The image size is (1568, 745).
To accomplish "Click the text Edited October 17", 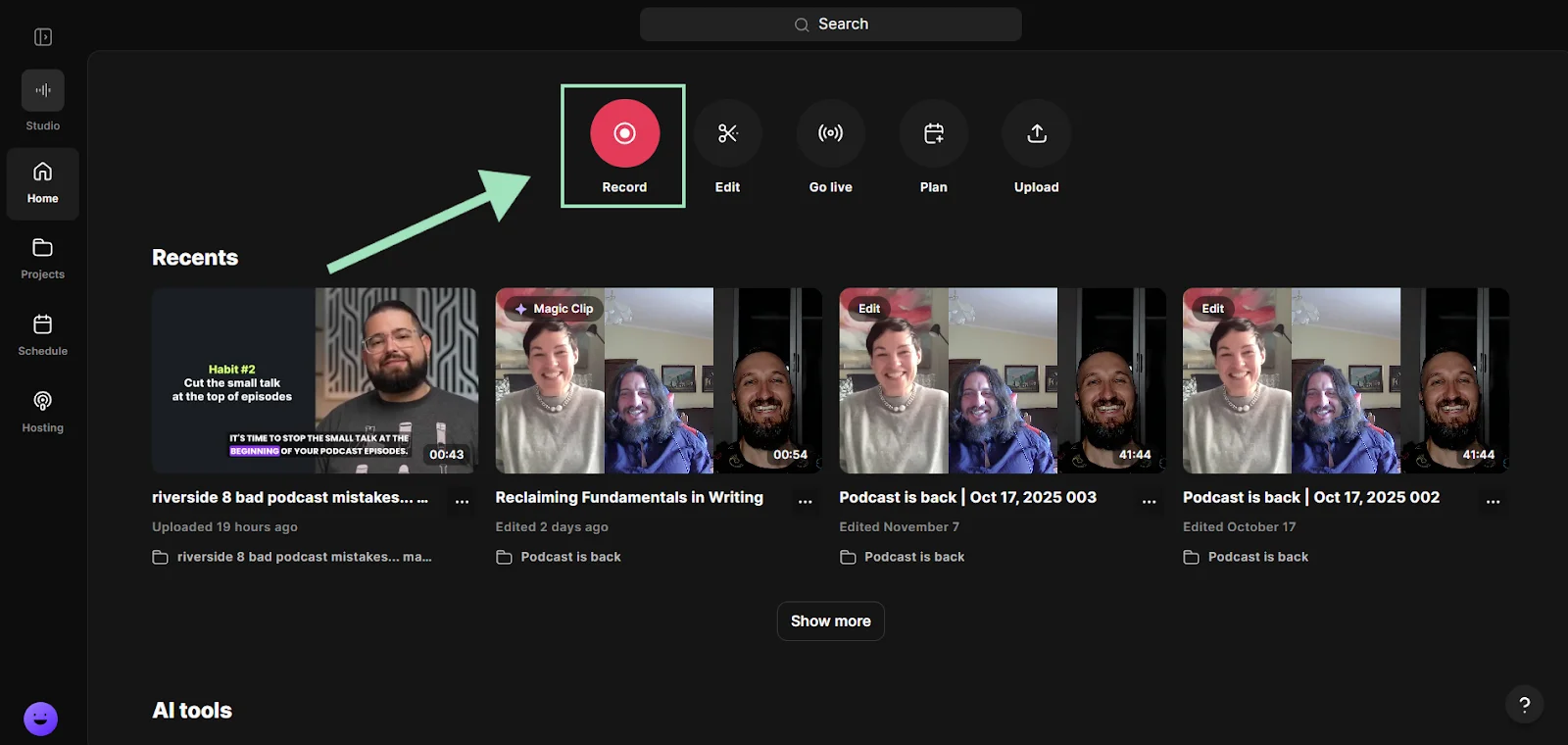I will tap(1240, 527).
